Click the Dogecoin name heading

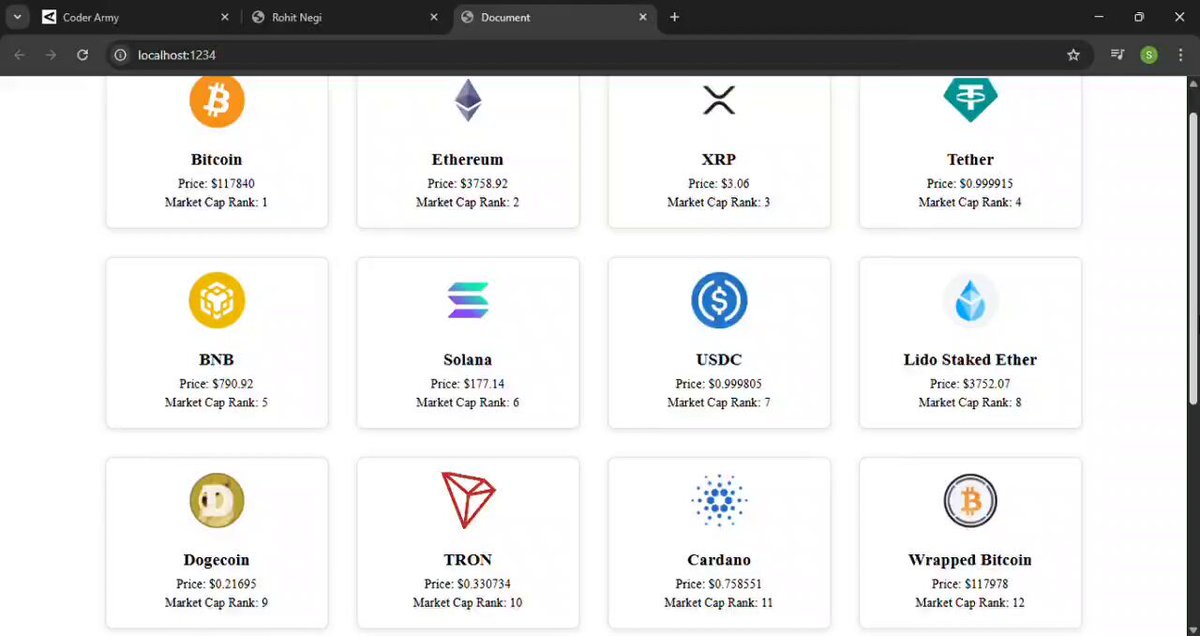click(217, 560)
